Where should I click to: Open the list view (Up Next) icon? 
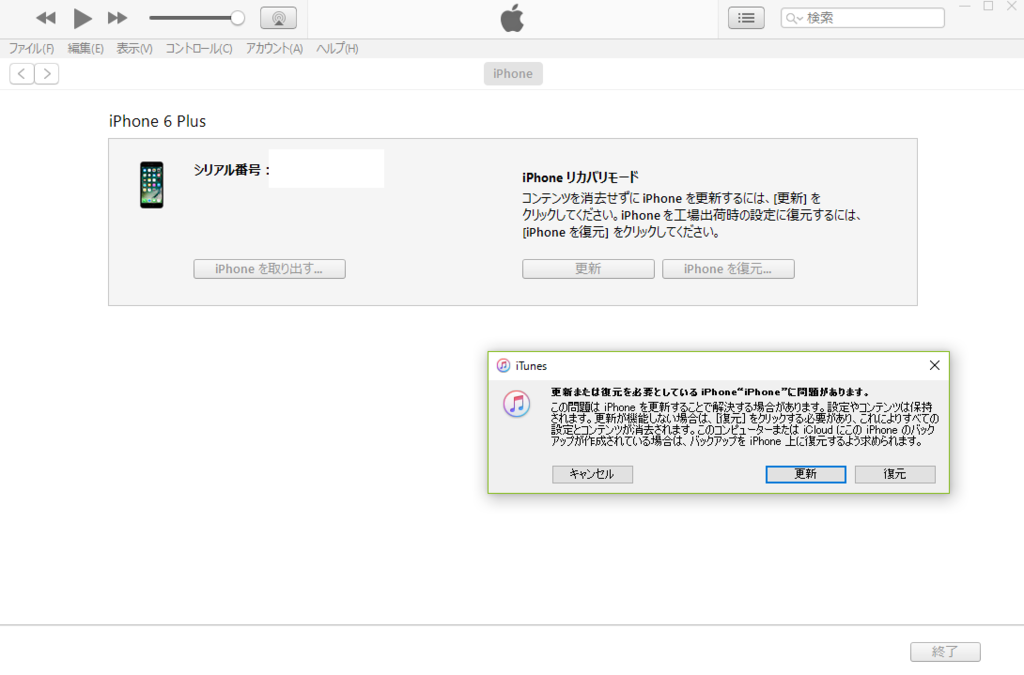746,18
